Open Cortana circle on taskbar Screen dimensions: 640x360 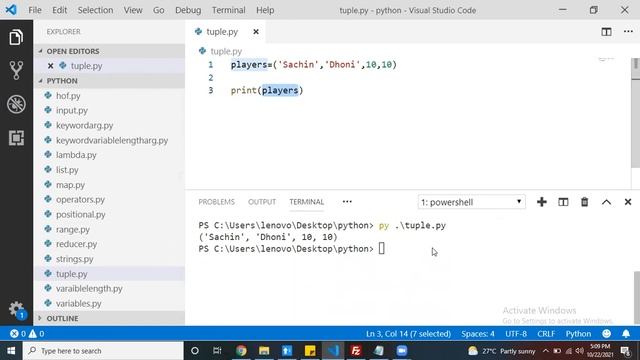coord(195,351)
